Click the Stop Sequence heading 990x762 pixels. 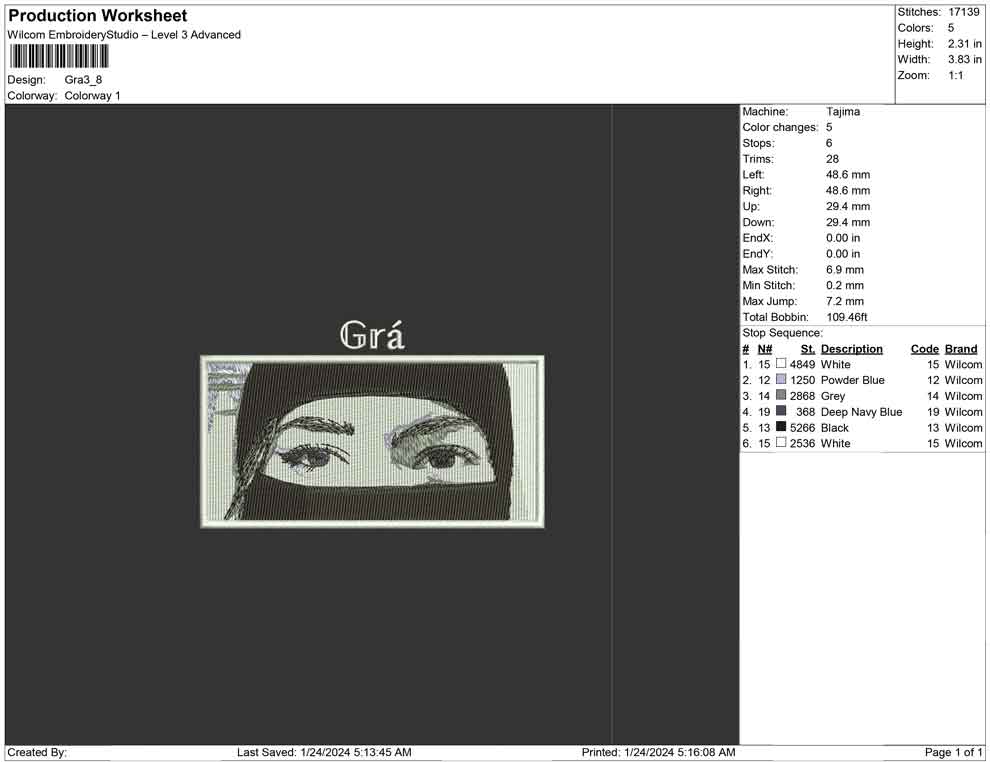point(783,333)
